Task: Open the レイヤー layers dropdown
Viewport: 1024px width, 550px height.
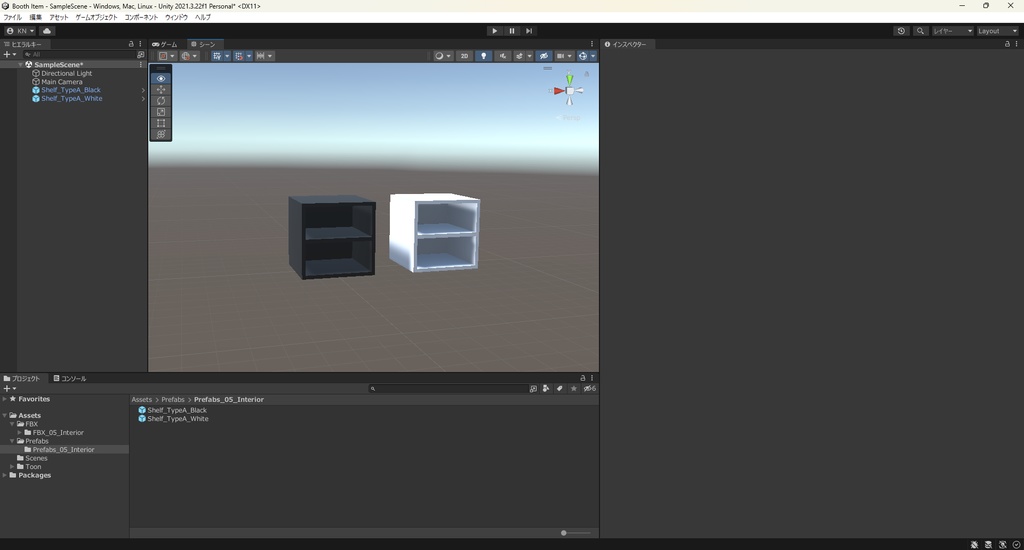Action: pos(953,31)
